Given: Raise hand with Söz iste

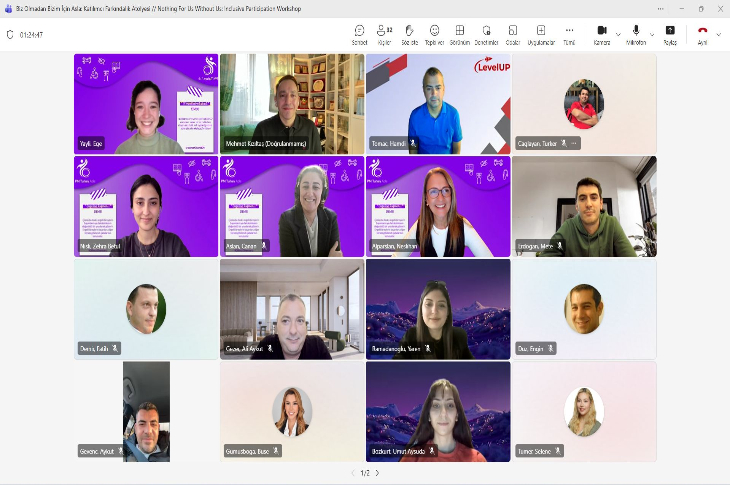Looking at the screenshot, I should [x=409, y=34].
